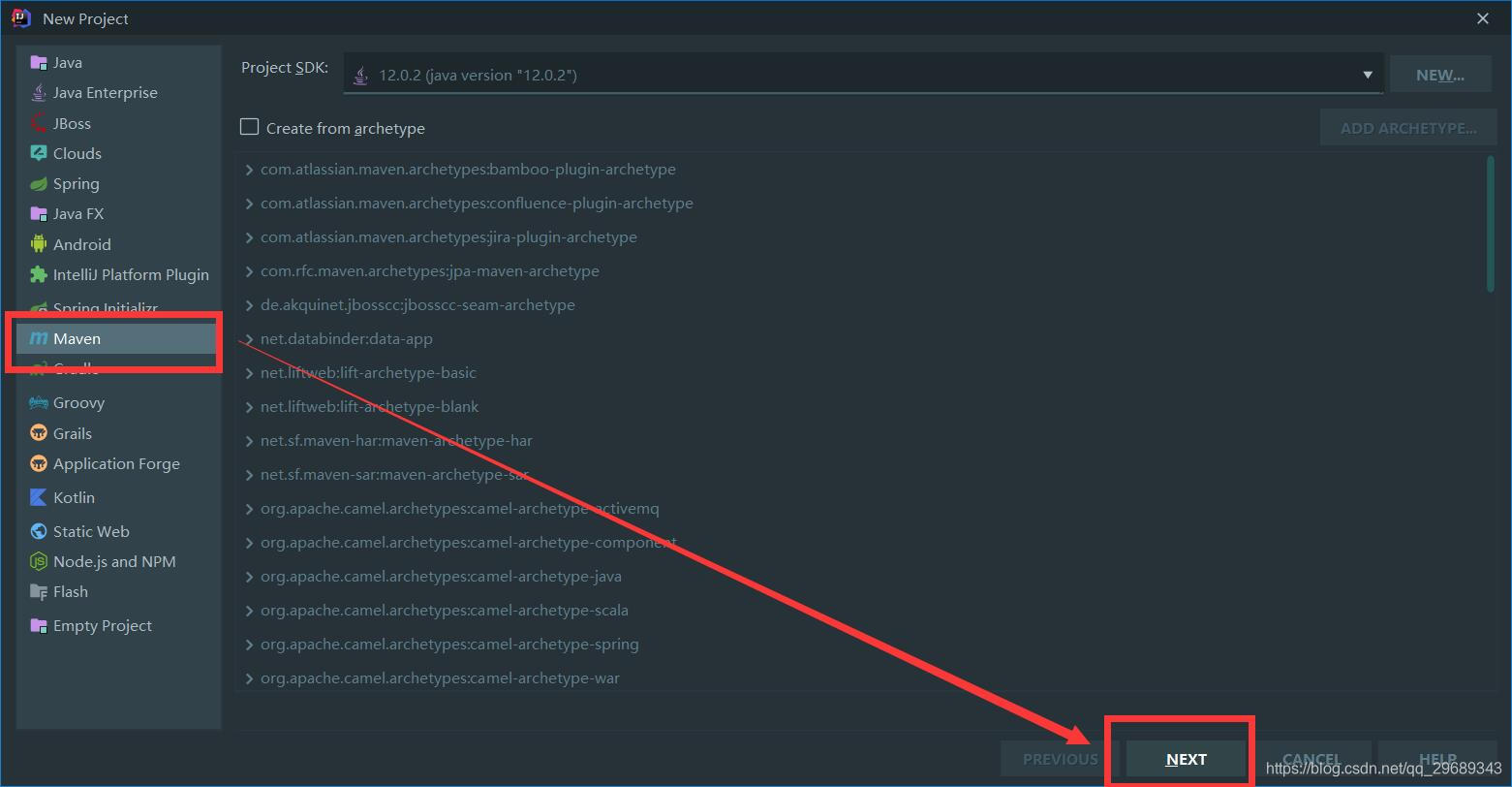
Task: Click the ADD ARCHETYPE... button
Action: (1408, 128)
